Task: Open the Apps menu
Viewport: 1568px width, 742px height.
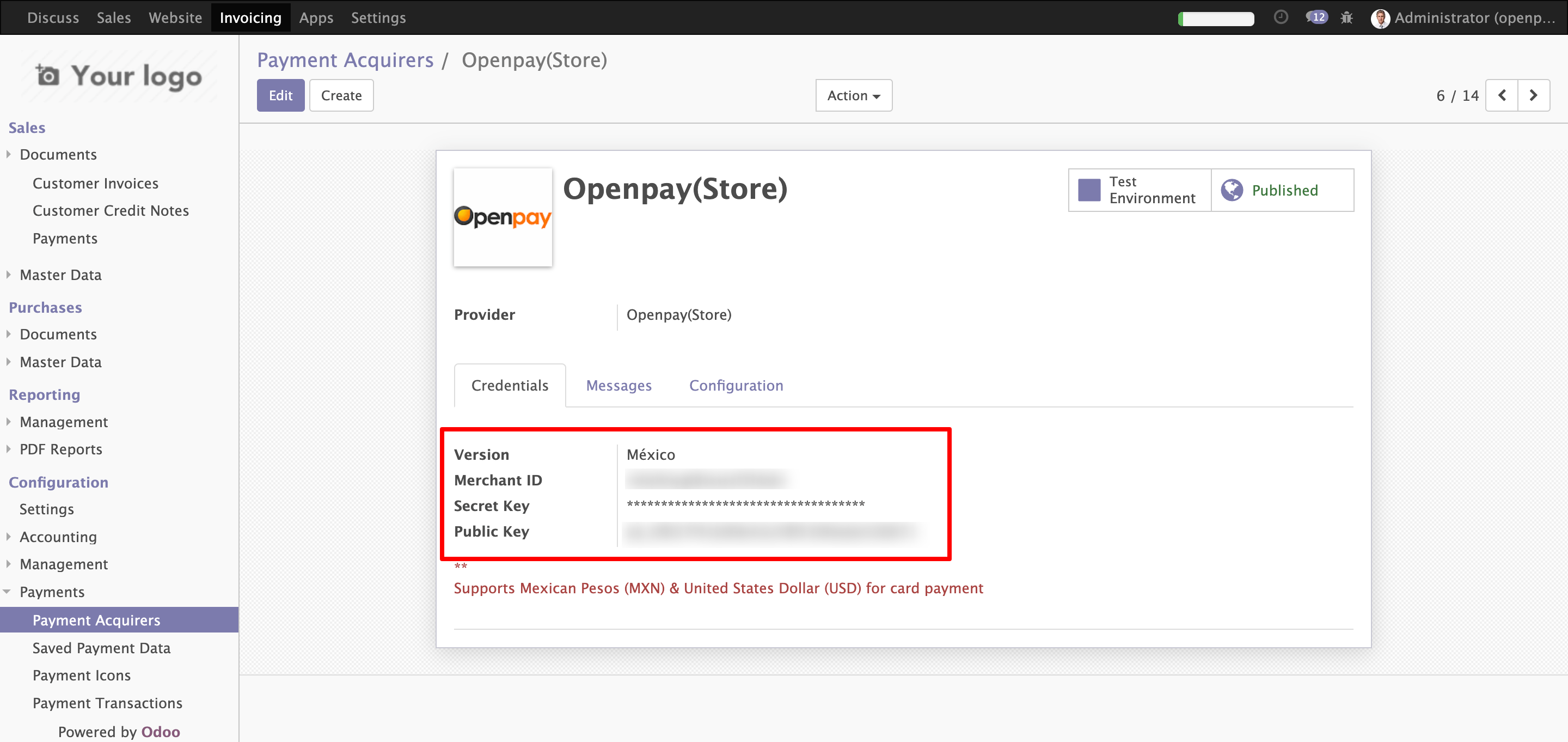Action: (x=316, y=17)
